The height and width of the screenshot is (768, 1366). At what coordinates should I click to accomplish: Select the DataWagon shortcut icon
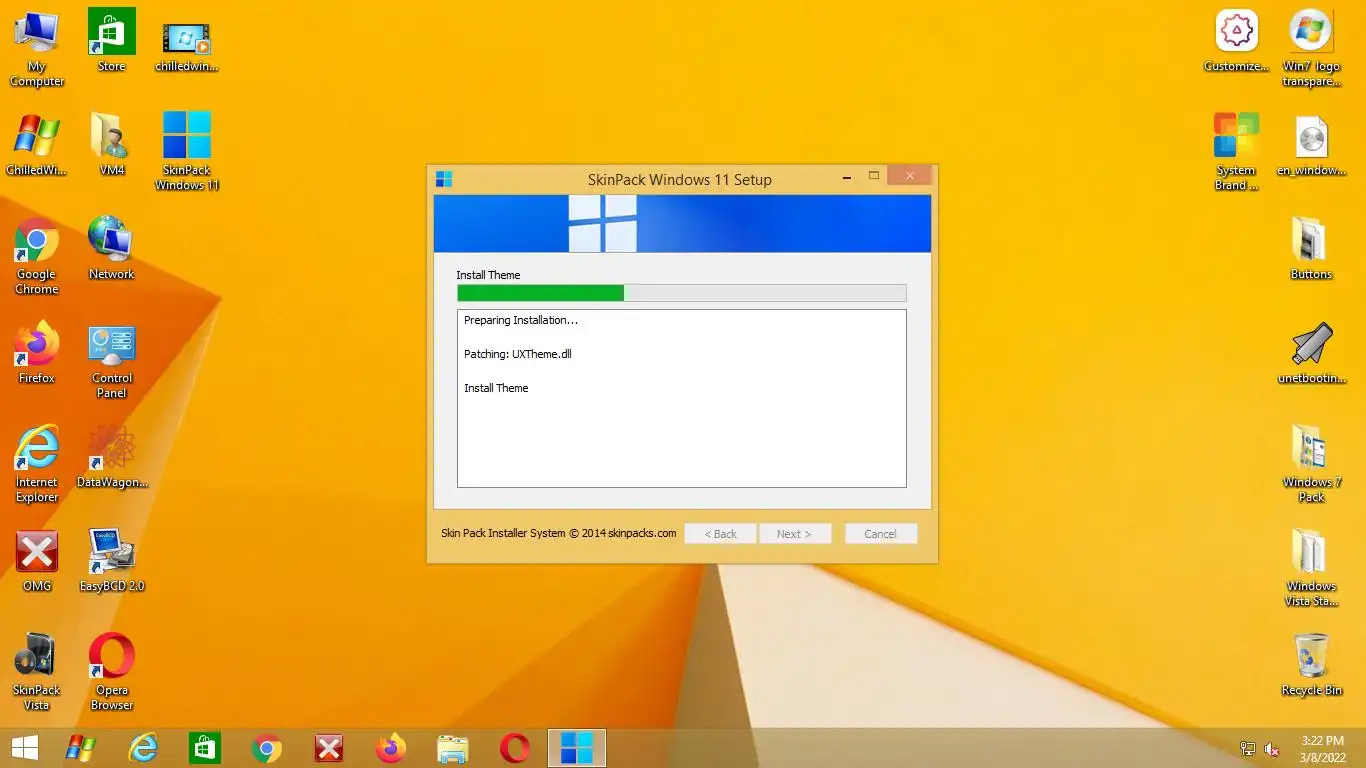[x=111, y=456]
